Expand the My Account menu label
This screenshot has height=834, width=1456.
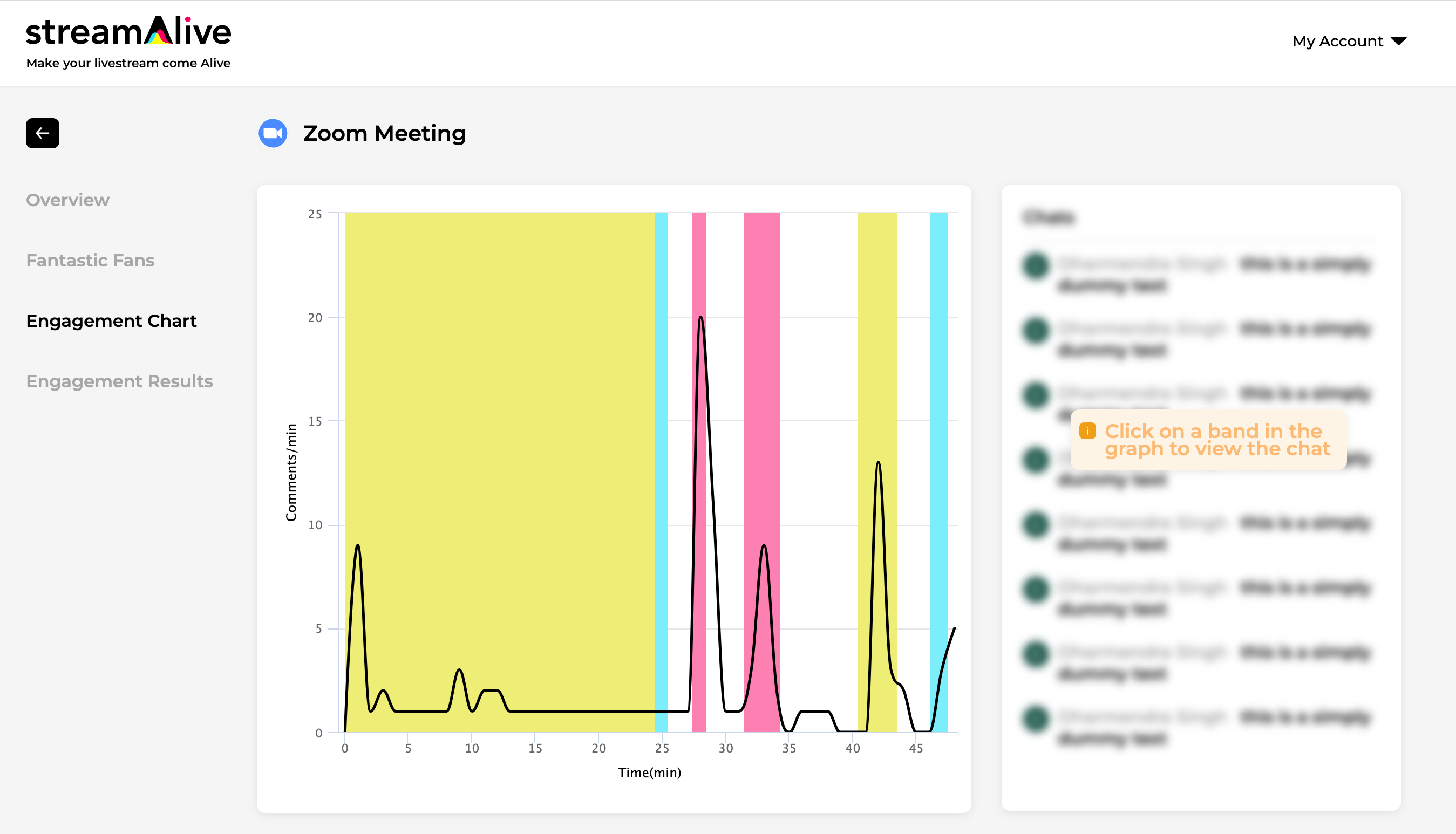(1337, 41)
